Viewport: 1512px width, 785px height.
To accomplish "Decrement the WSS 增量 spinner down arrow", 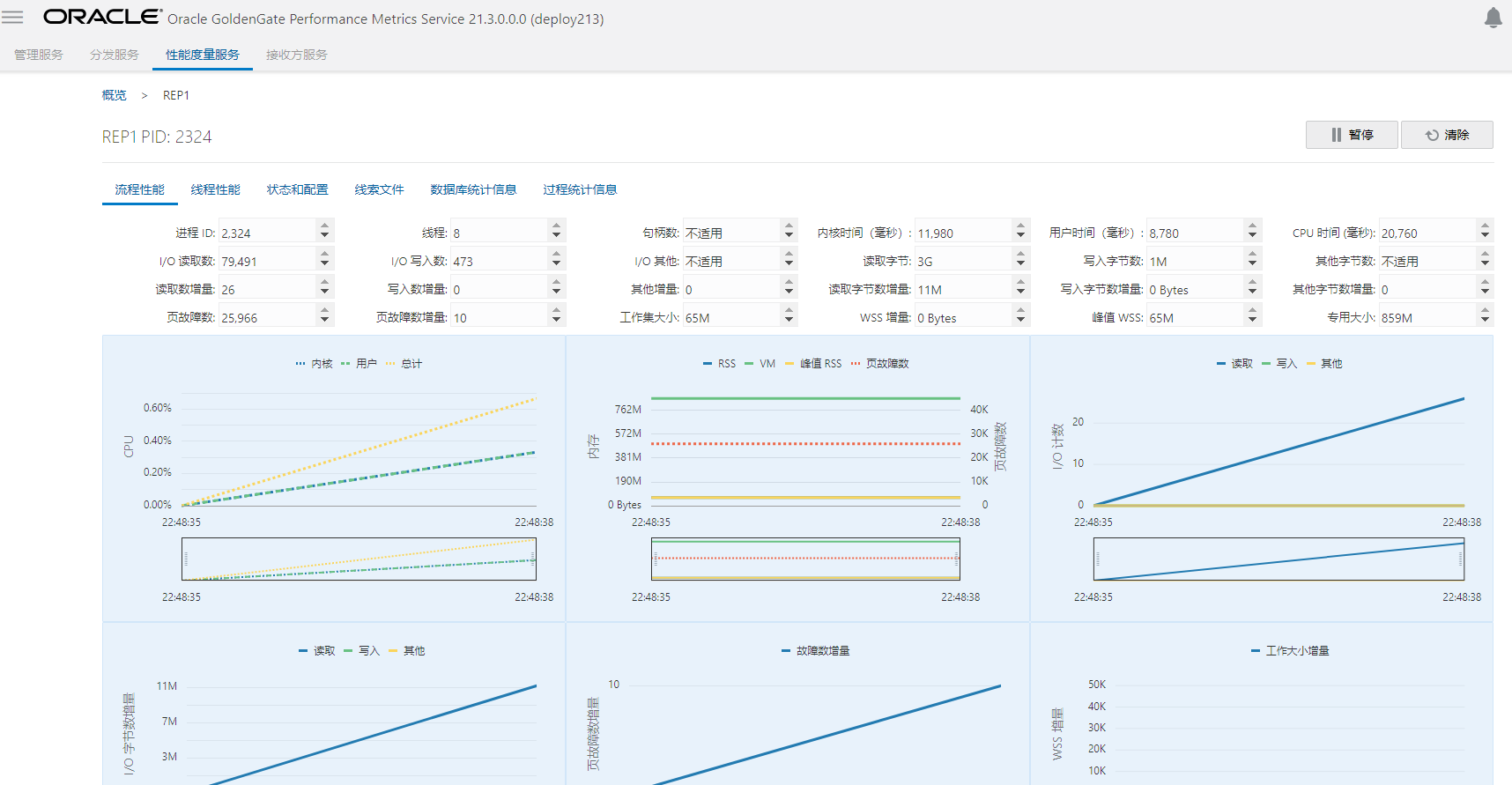I will tap(1021, 321).
